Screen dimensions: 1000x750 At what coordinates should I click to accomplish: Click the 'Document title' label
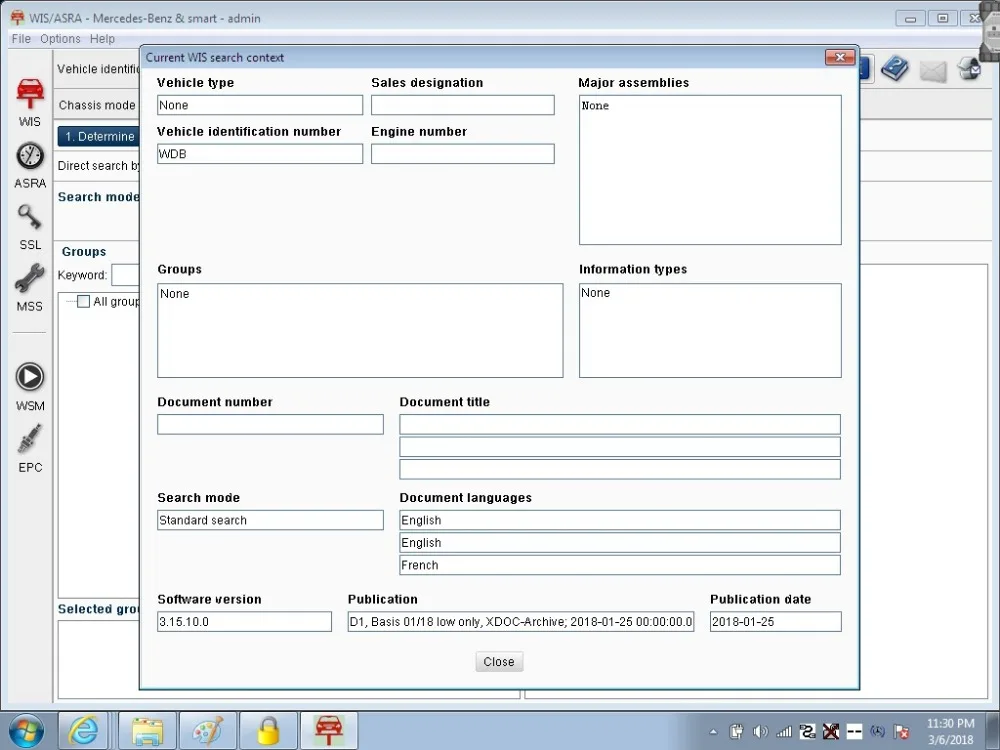point(445,402)
